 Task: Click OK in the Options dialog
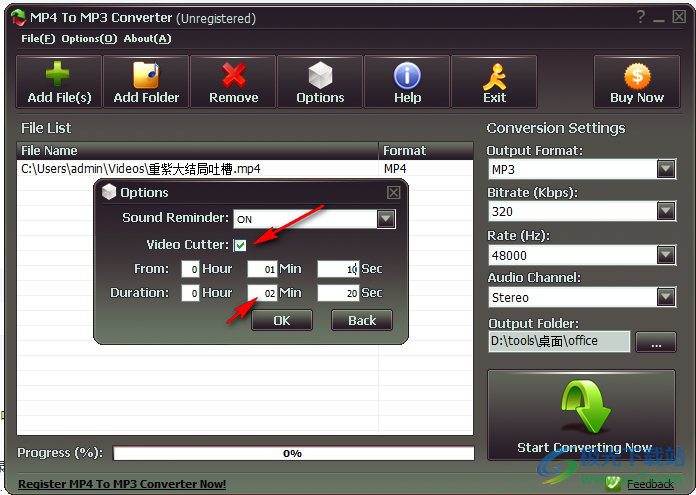(x=282, y=320)
